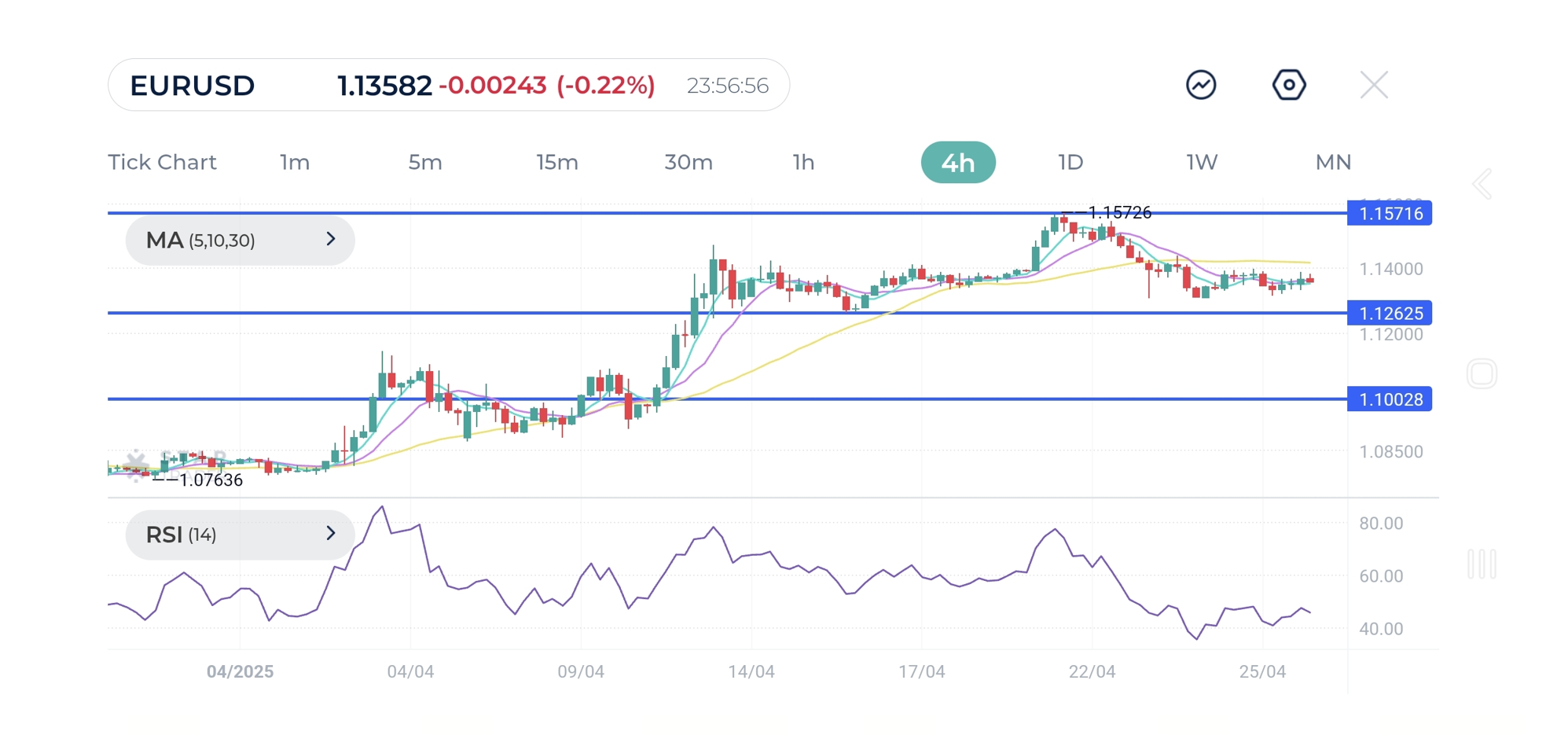Open chart settings via hexagon icon
The image size is (1568, 735).
(x=1288, y=84)
